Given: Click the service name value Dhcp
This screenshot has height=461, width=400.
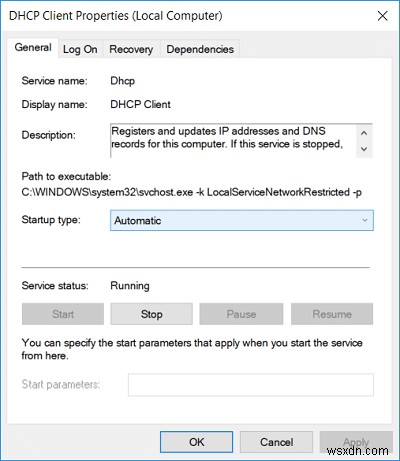Looking at the screenshot, I should coord(123,81).
